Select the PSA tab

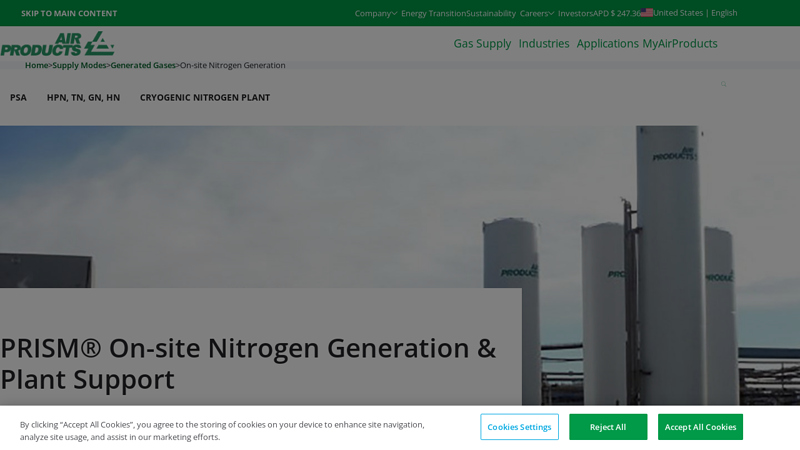[x=18, y=97]
